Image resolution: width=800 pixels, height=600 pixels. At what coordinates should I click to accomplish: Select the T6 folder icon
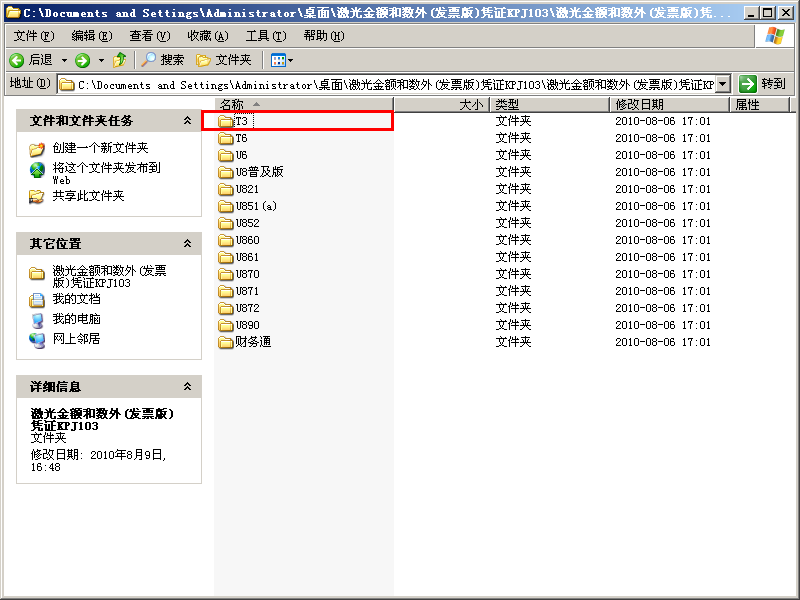(x=226, y=138)
